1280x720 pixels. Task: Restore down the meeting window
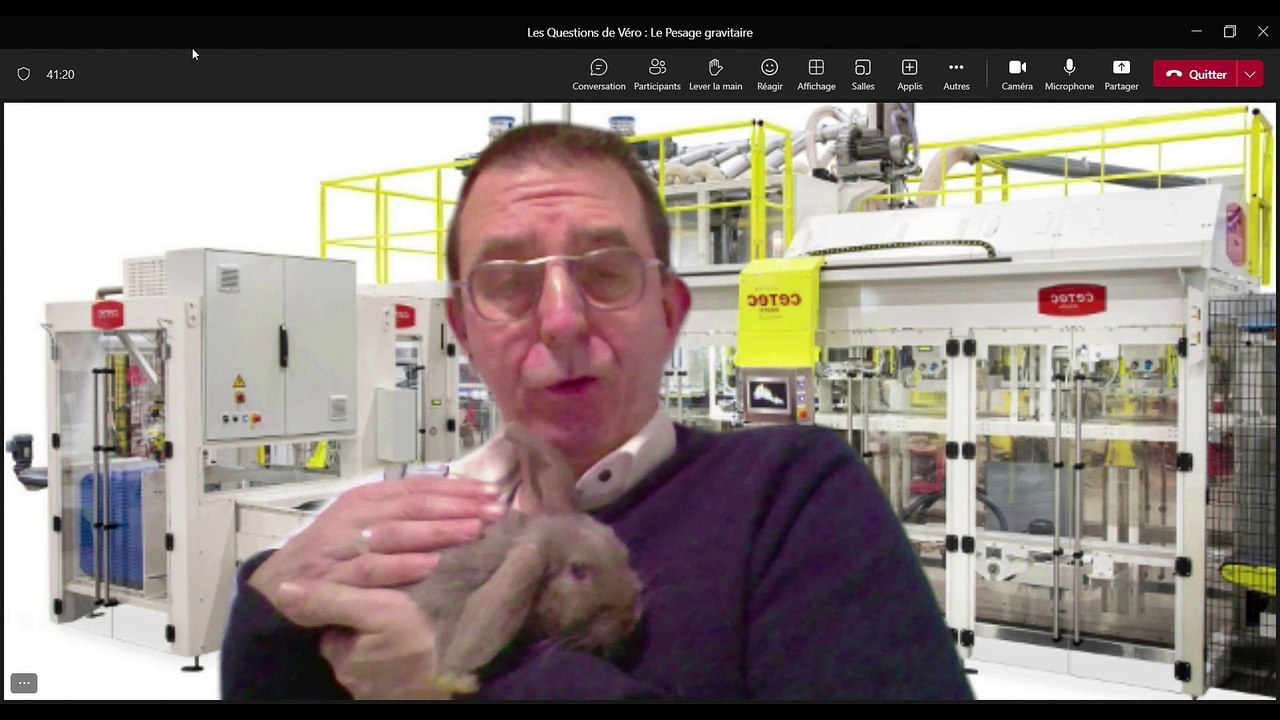[1230, 32]
